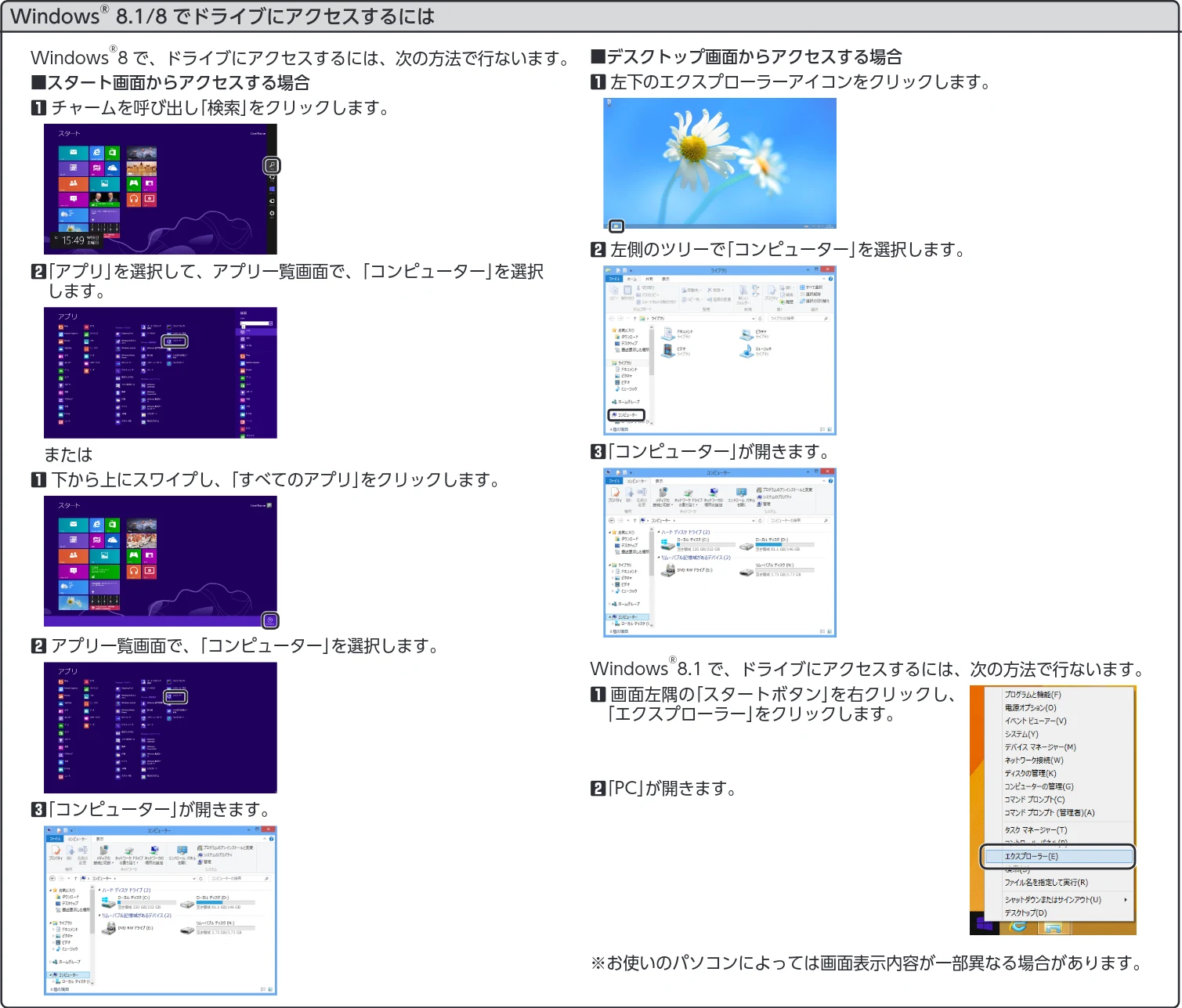Click the search box in the Libraries window
This screenshot has height=1008, width=1182.
pyautogui.click(x=798, y=319)
